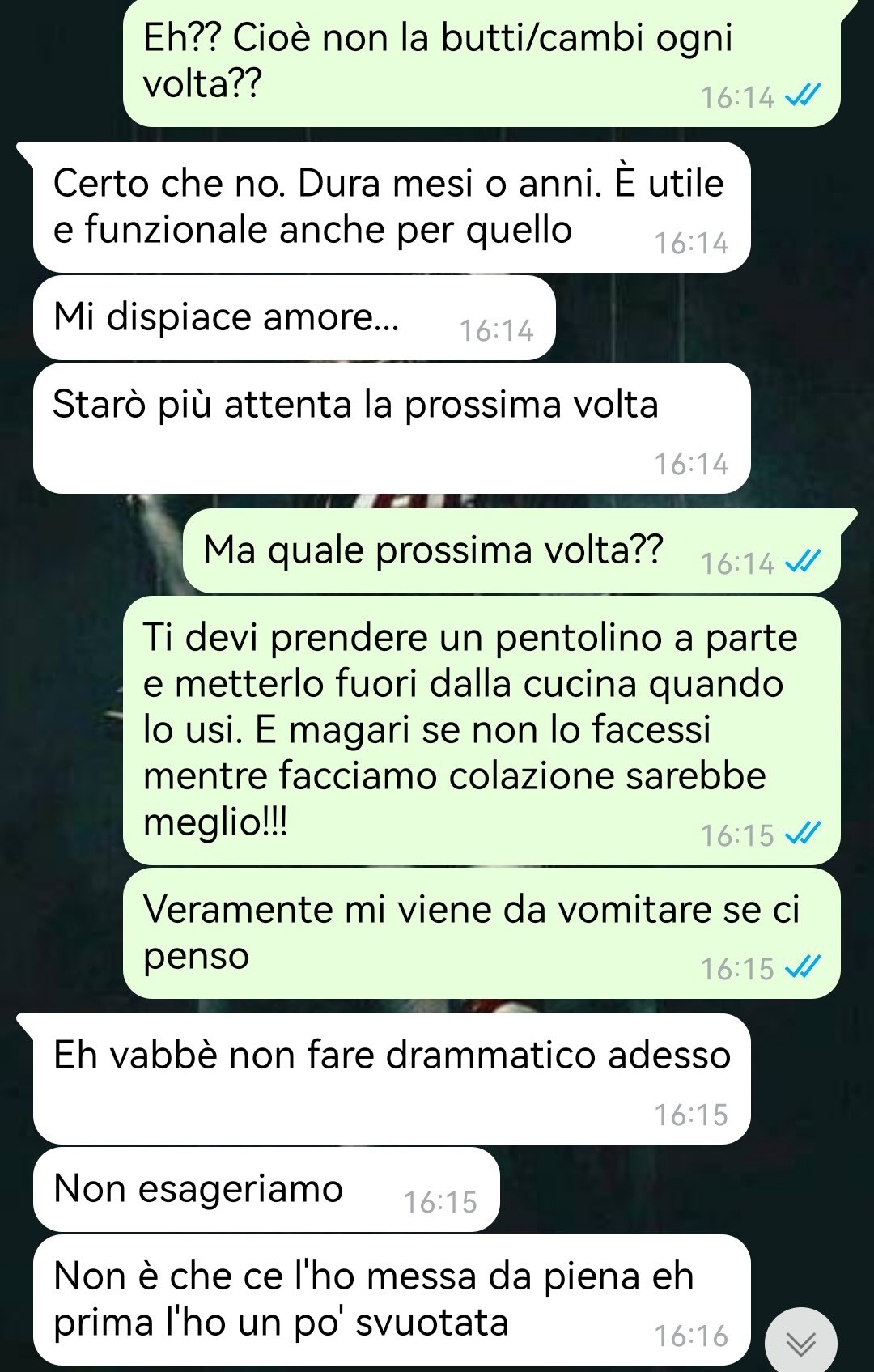Select message "Certo che no. Dura mesi"
This screenshot has width=874, height=1372.
pyautogui.click(x=392, y=207)
